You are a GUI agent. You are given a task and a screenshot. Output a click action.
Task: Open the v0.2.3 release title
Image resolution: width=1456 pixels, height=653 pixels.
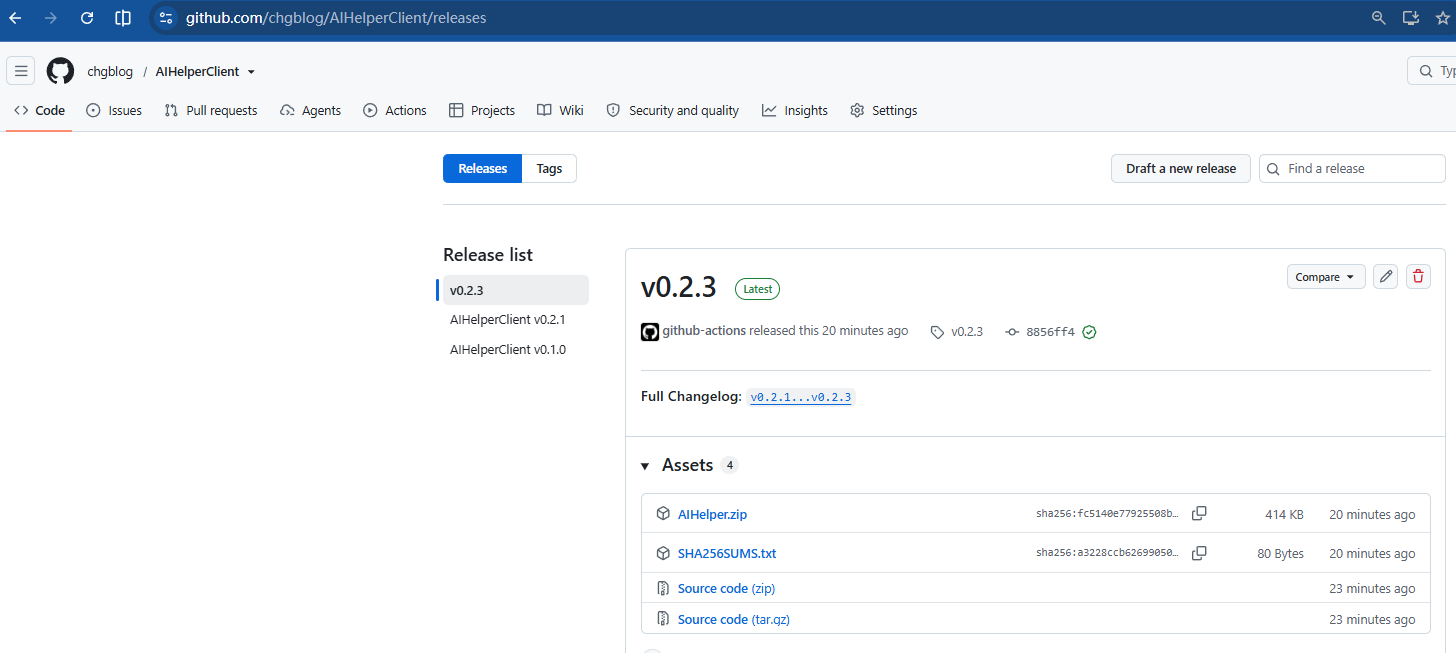pos(679,288)
